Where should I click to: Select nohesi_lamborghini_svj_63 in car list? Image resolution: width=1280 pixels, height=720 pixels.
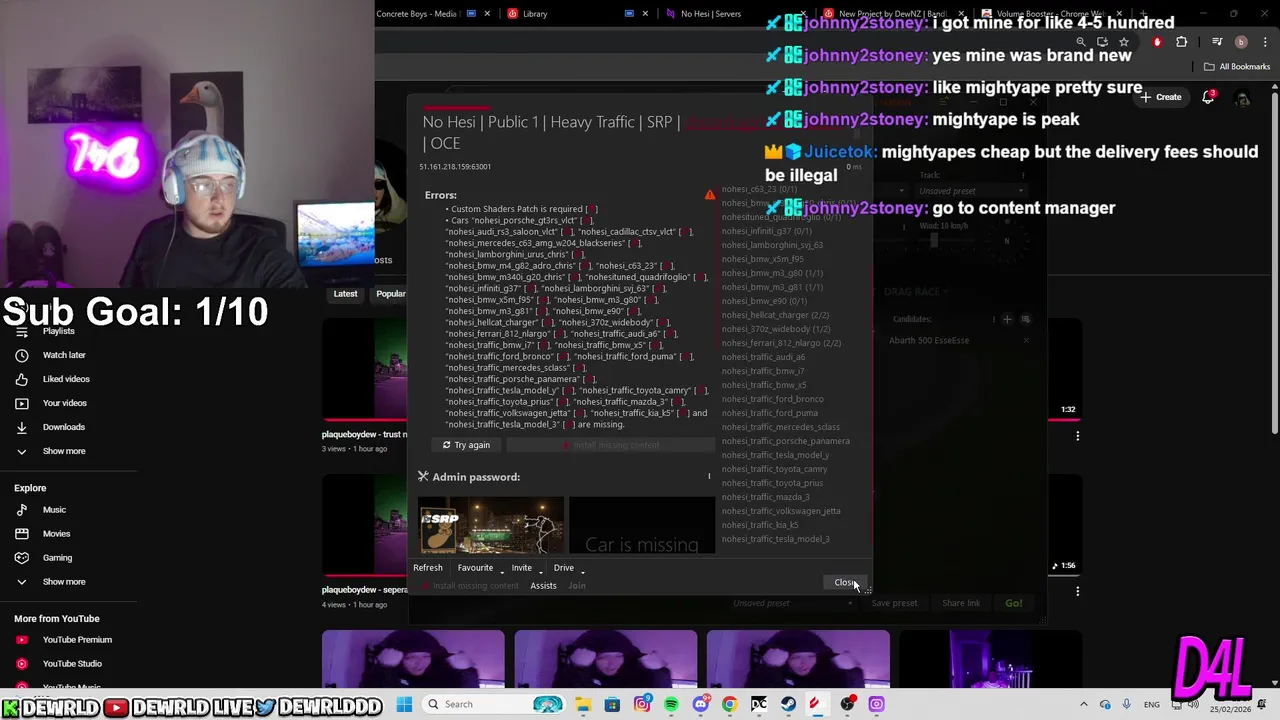click(772, 245)
